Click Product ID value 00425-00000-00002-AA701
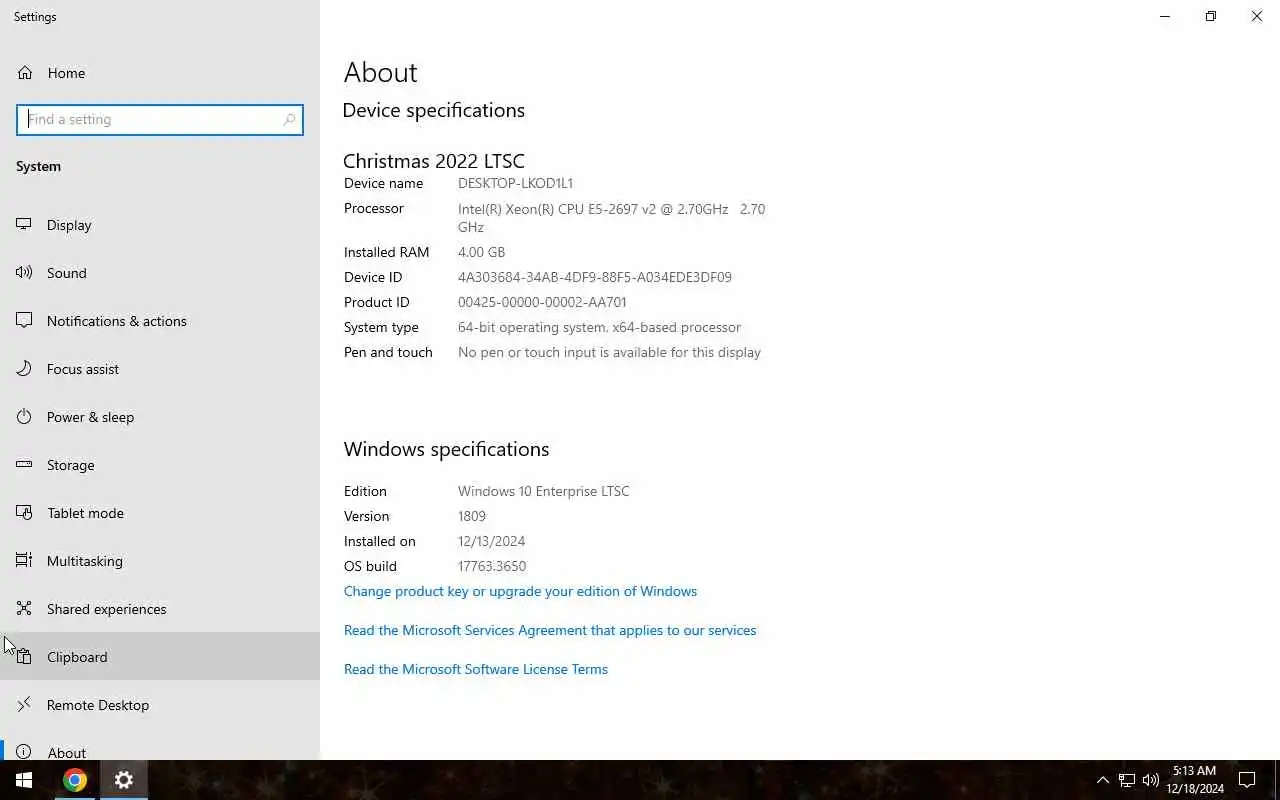 click(x=542, y=302)
